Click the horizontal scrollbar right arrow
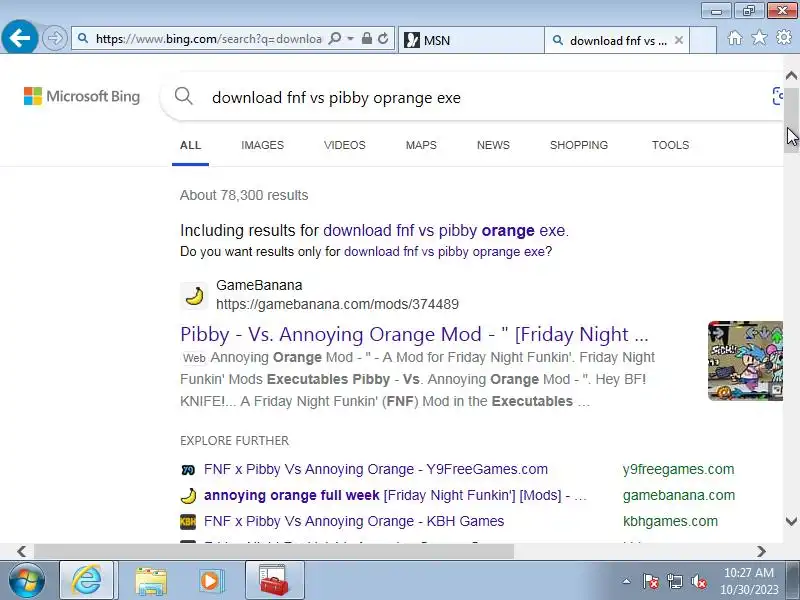This screenshot has height=600, width=800. coord(761,551)
